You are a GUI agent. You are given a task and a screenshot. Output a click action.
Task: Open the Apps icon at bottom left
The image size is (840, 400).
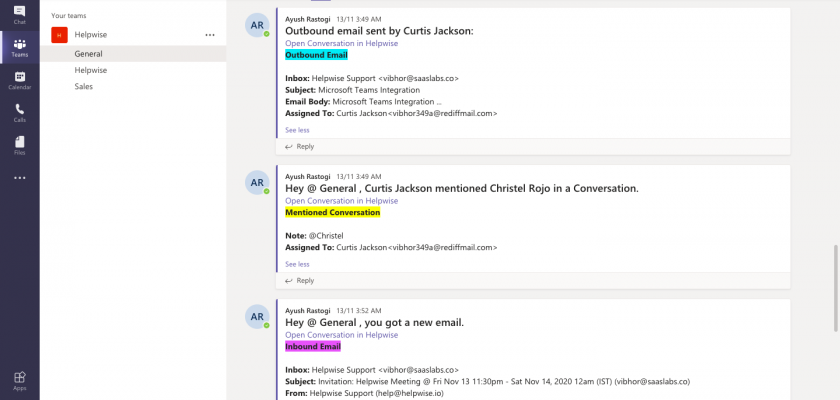pos(19,380)
